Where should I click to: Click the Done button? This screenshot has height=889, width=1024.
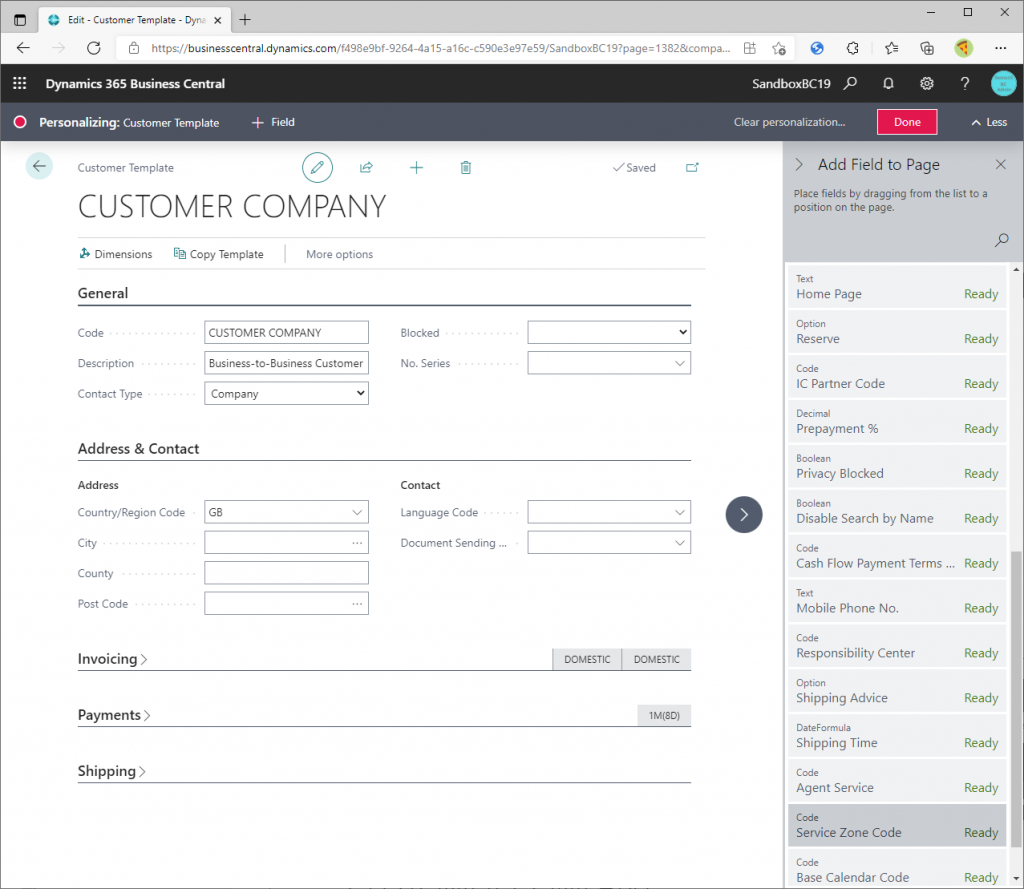(x=907, y=122)
